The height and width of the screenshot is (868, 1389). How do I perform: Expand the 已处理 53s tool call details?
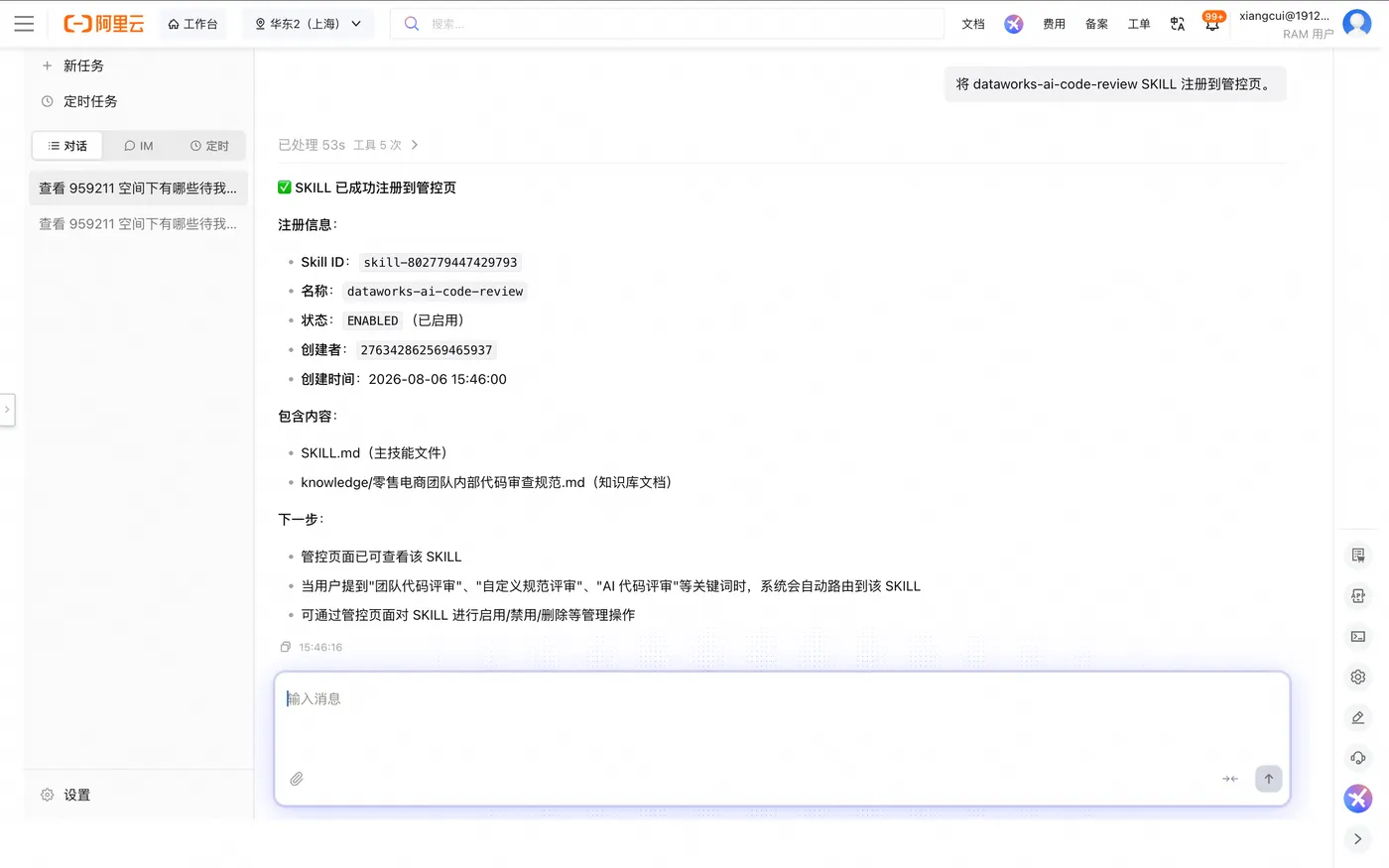point(348,145)
